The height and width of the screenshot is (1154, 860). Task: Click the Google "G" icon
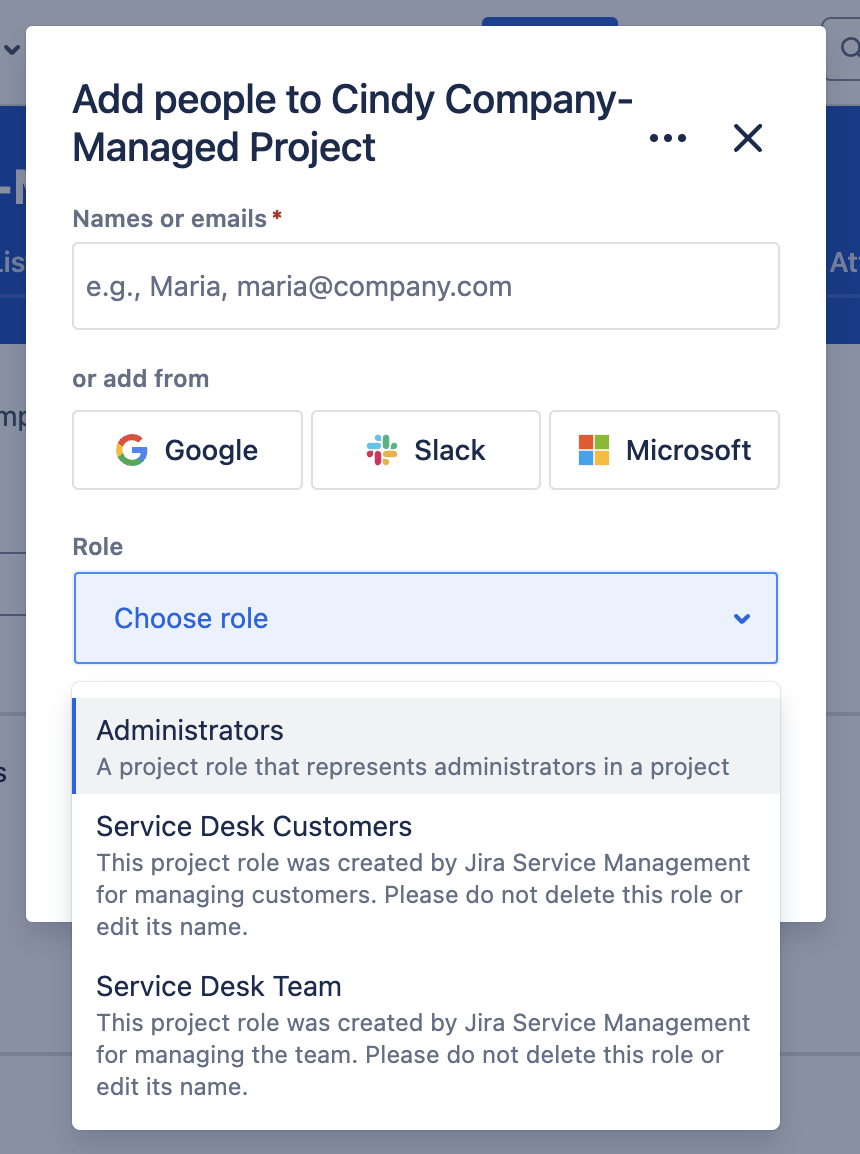[130, 450]
